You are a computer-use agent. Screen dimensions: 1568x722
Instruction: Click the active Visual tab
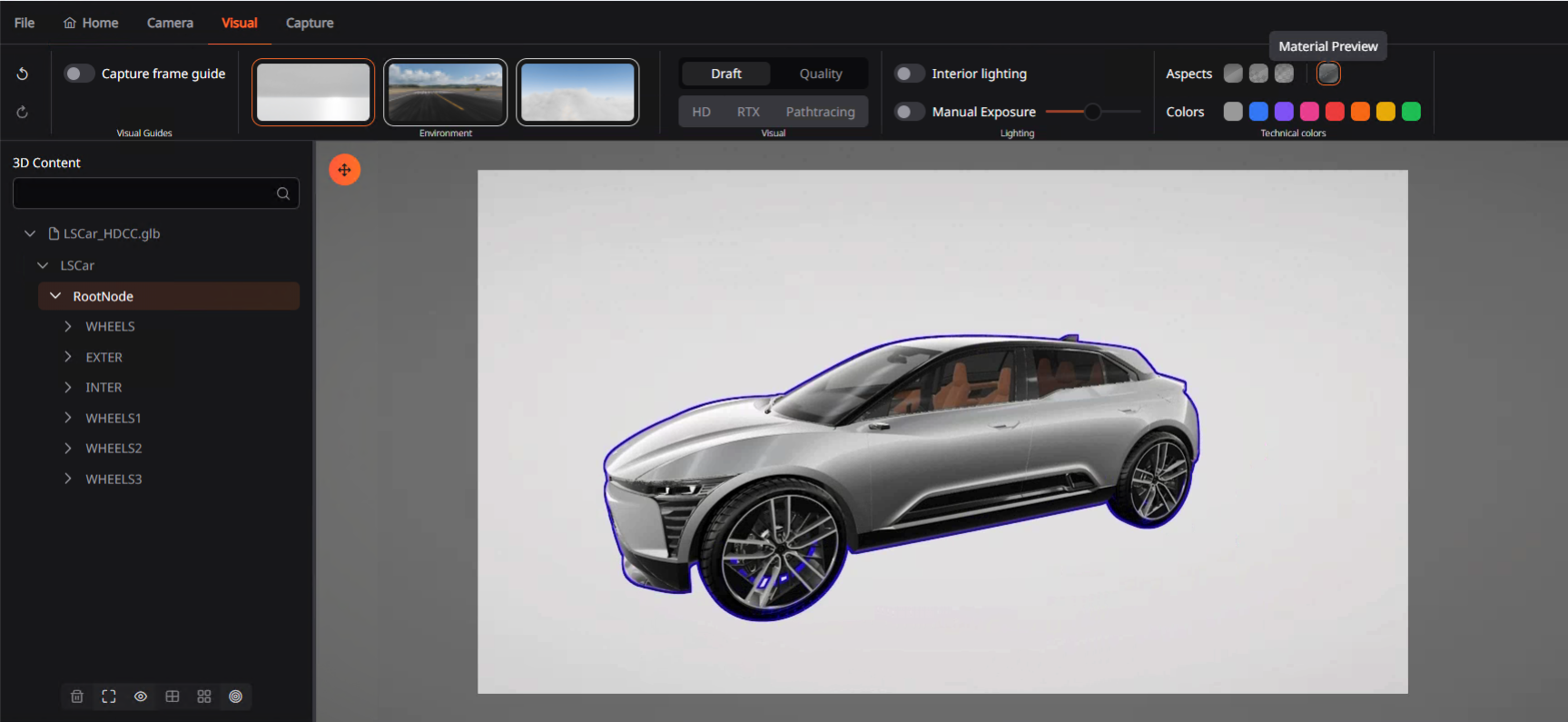click(240, 23)
